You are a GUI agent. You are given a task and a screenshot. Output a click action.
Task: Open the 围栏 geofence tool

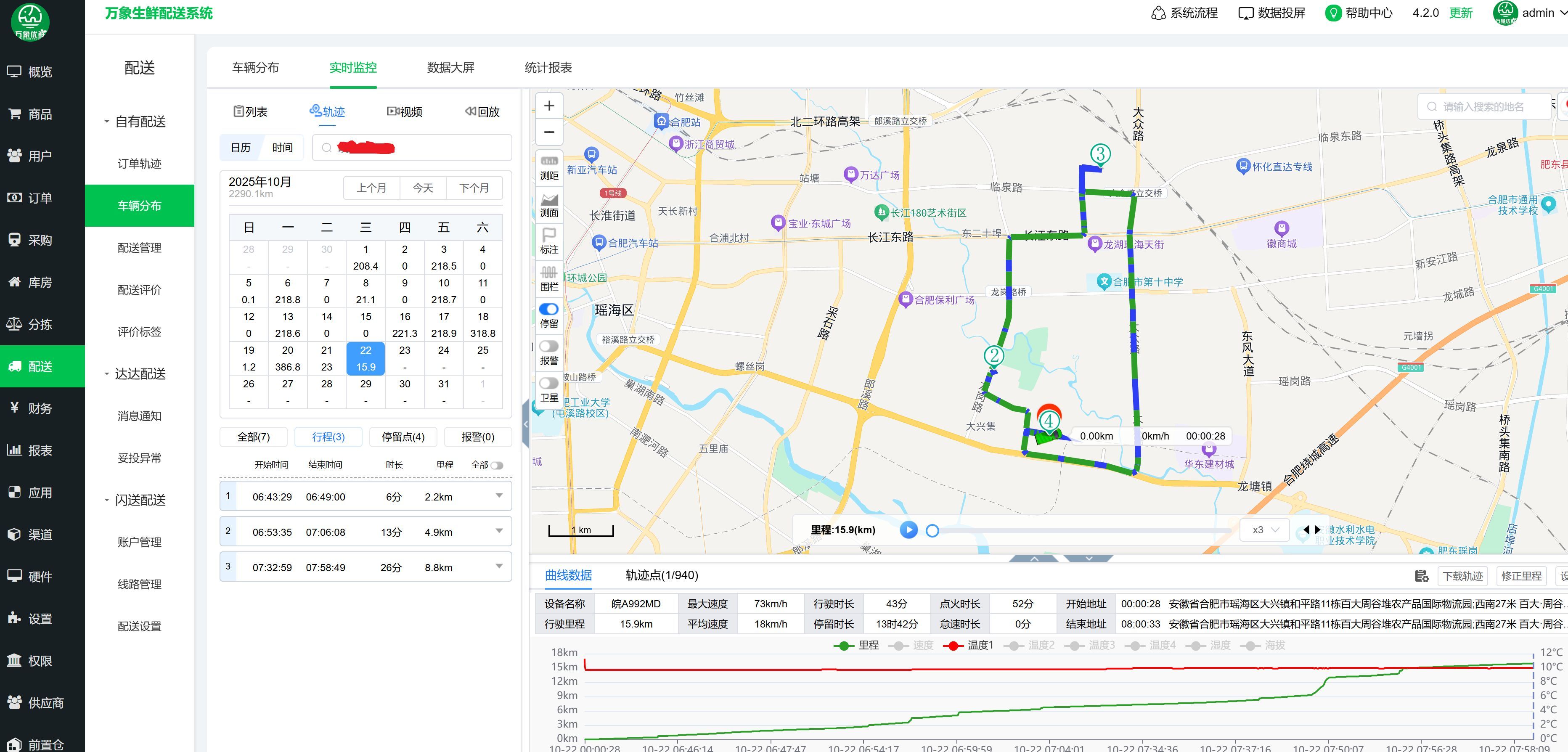(x=549, y=278)
